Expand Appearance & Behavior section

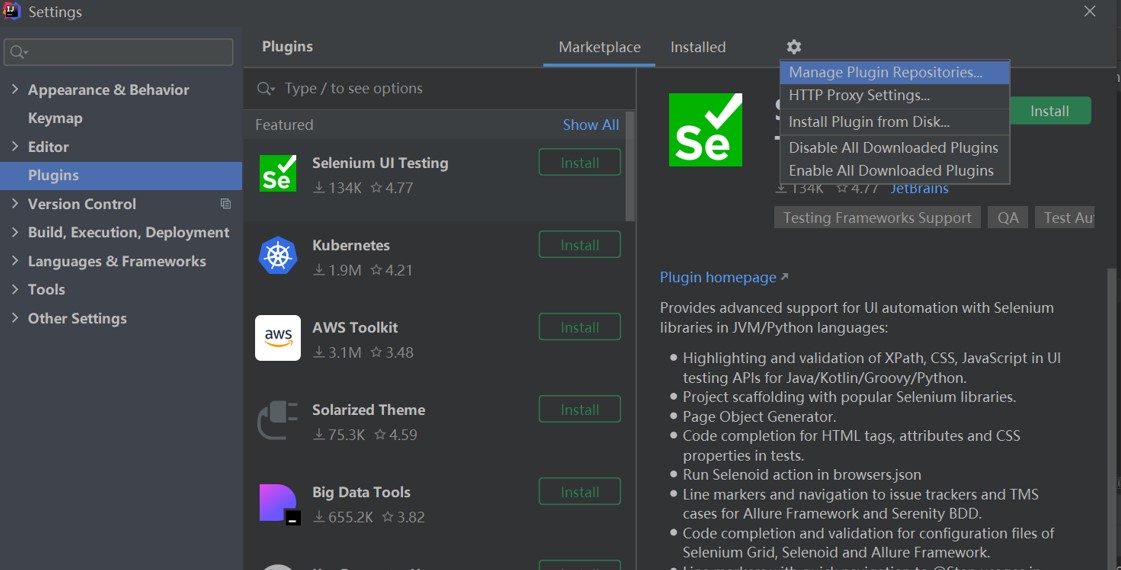click(x=15, y=89)
